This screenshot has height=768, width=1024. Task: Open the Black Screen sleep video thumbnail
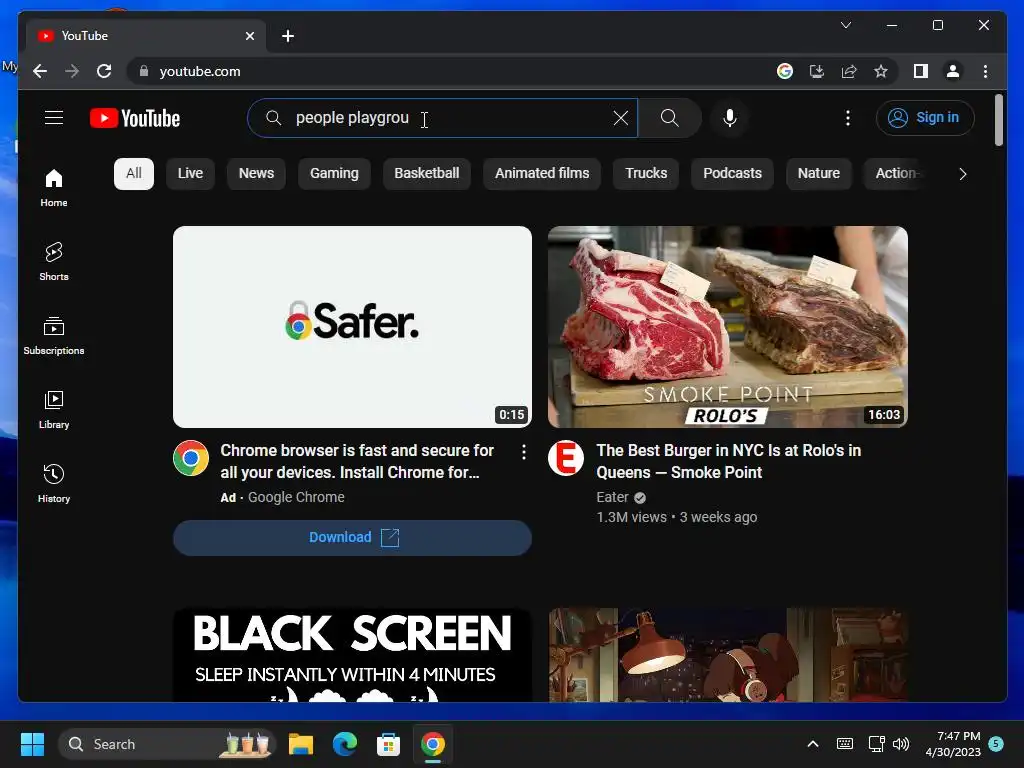pos(352,655)
